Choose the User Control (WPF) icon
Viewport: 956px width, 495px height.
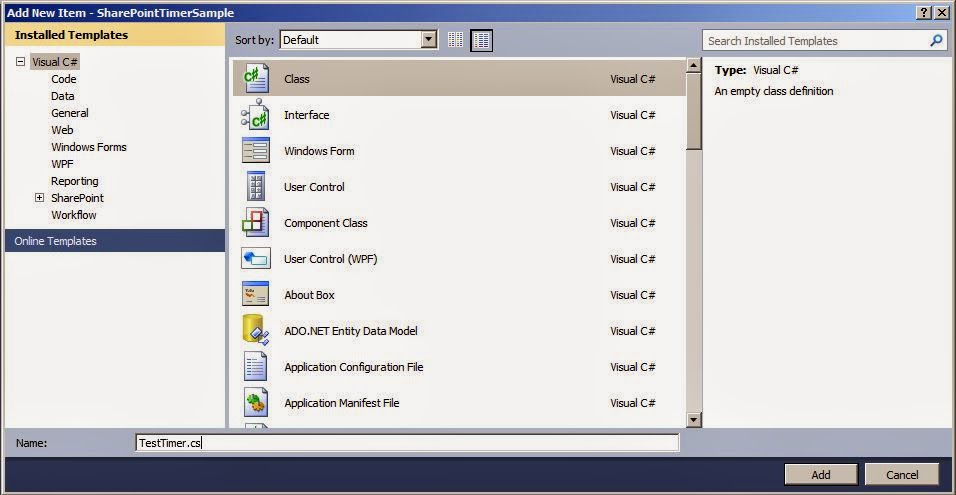click(256, 259)
